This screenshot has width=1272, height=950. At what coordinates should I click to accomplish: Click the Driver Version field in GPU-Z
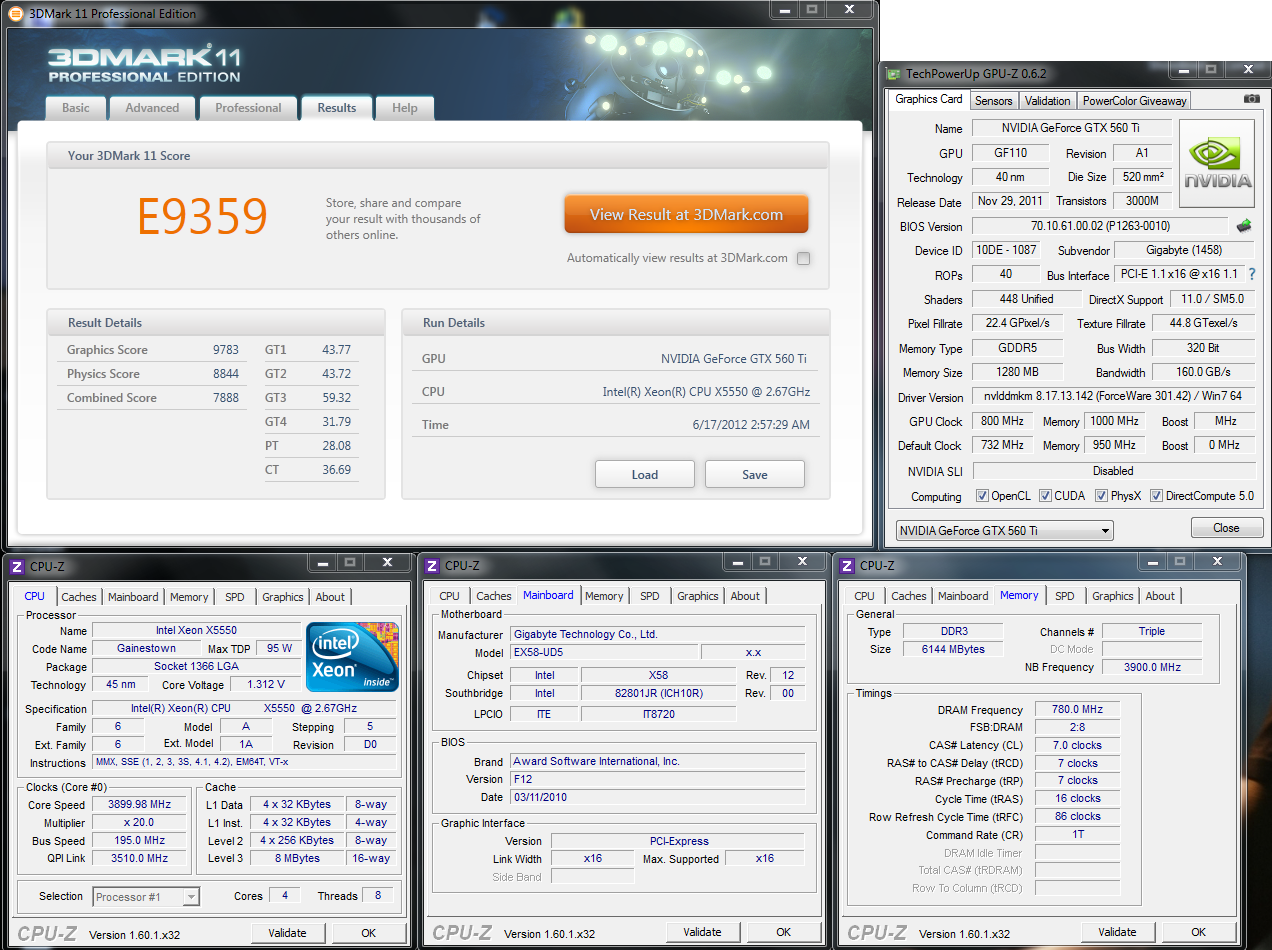1113,397
